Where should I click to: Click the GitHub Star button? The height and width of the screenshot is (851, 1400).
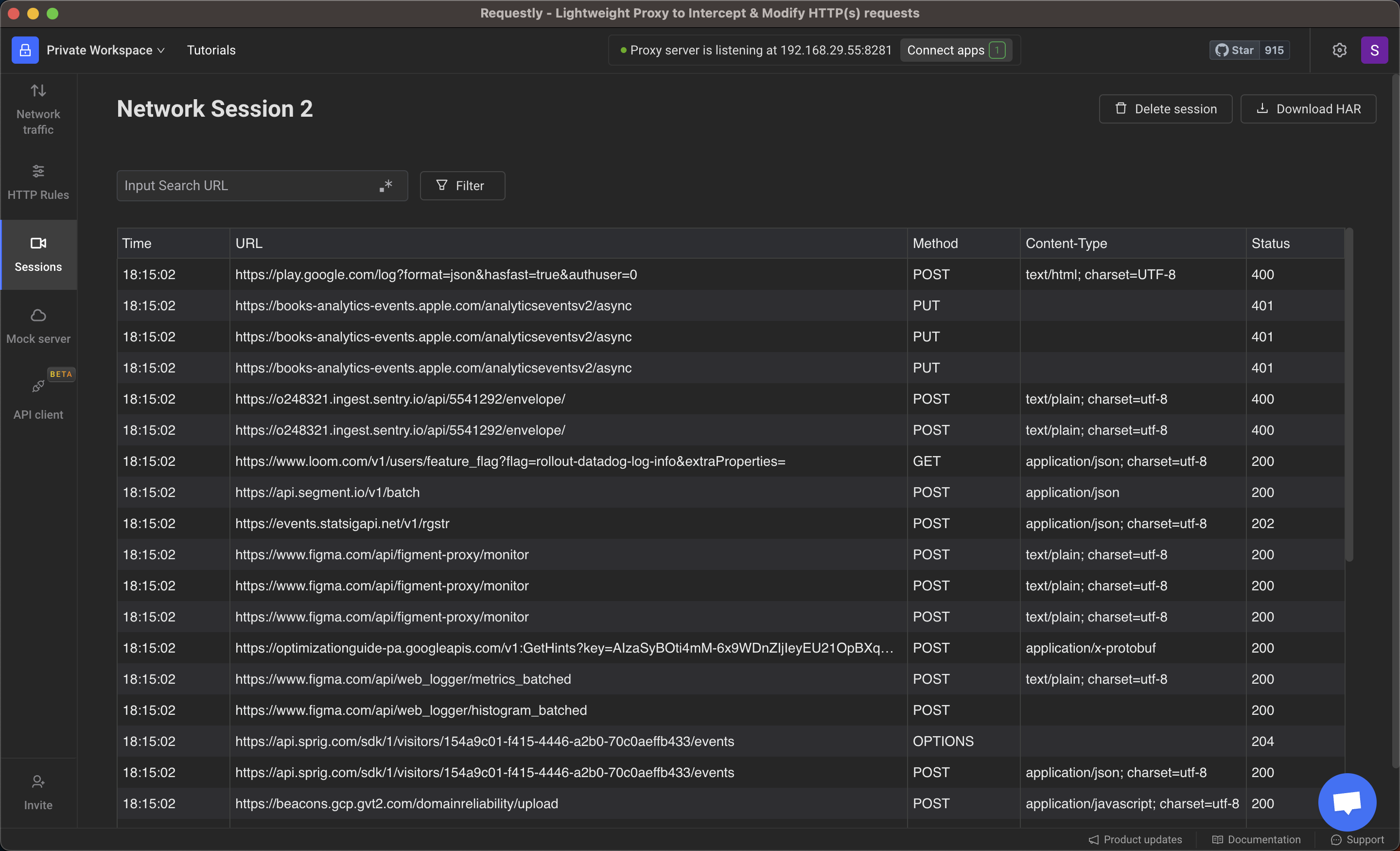click(x=1235, y=50)
